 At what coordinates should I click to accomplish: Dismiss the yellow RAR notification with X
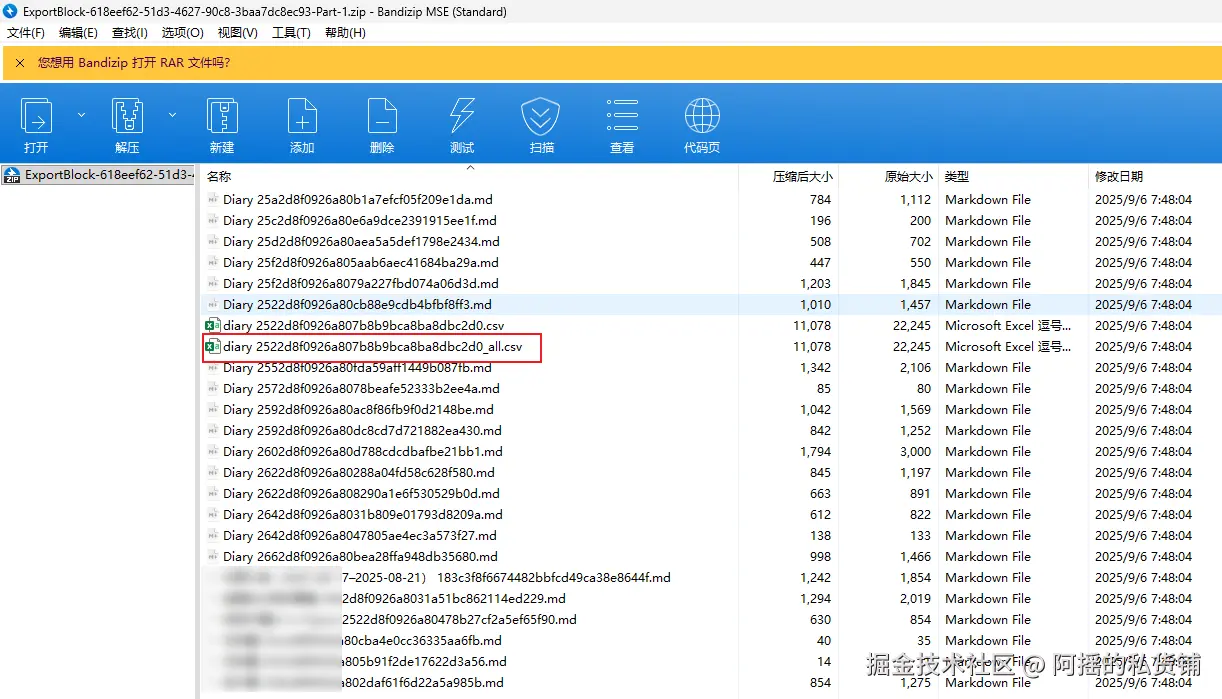point(19,62)
